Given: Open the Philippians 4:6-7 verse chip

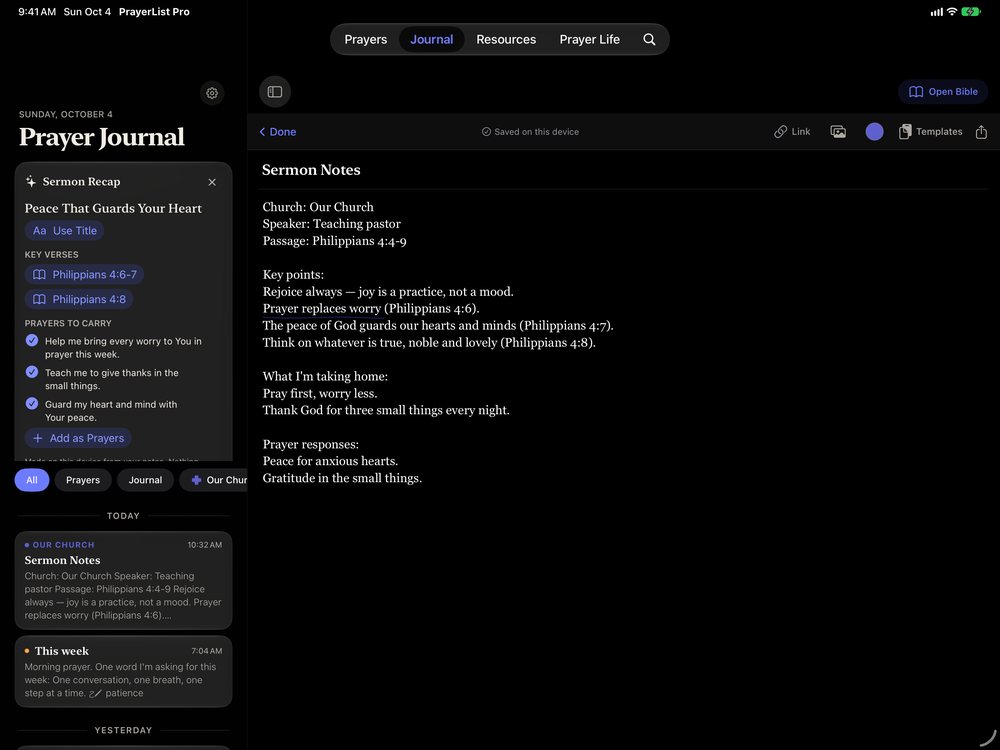Looking at the screenshot, I should coord(84,275).
